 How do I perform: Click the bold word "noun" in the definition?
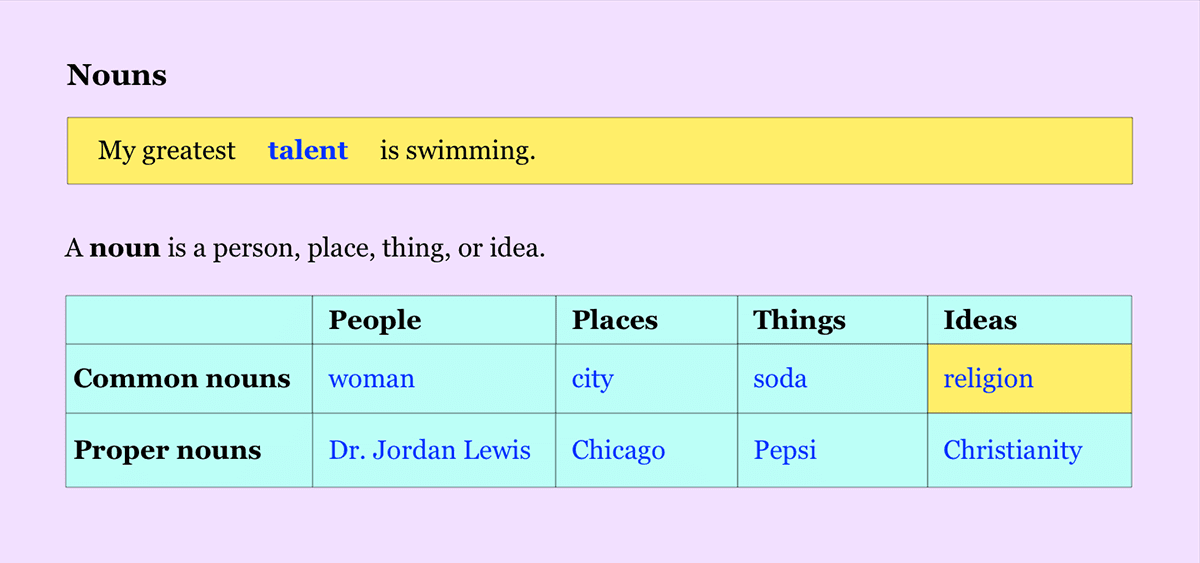point(125,247)
